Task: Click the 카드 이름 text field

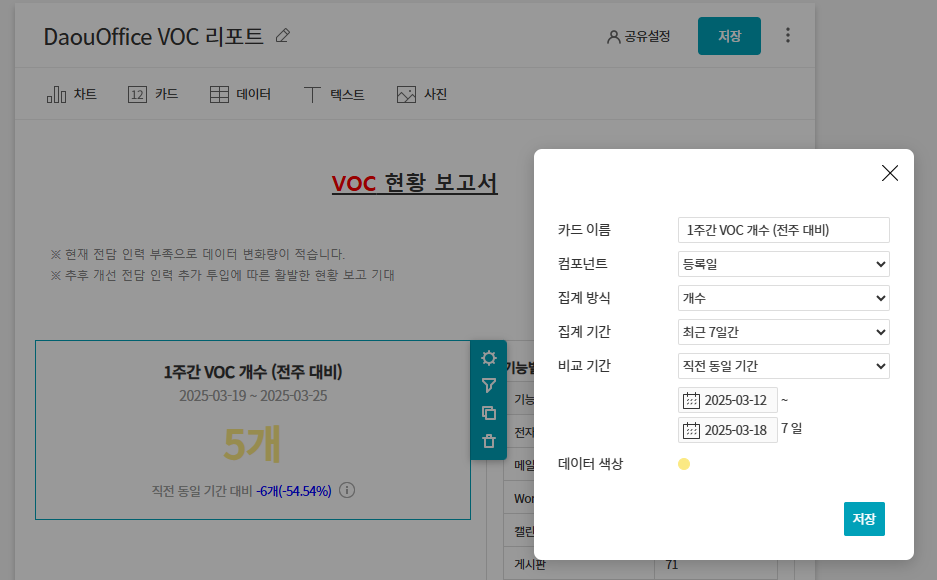Action: click(783, 230)
